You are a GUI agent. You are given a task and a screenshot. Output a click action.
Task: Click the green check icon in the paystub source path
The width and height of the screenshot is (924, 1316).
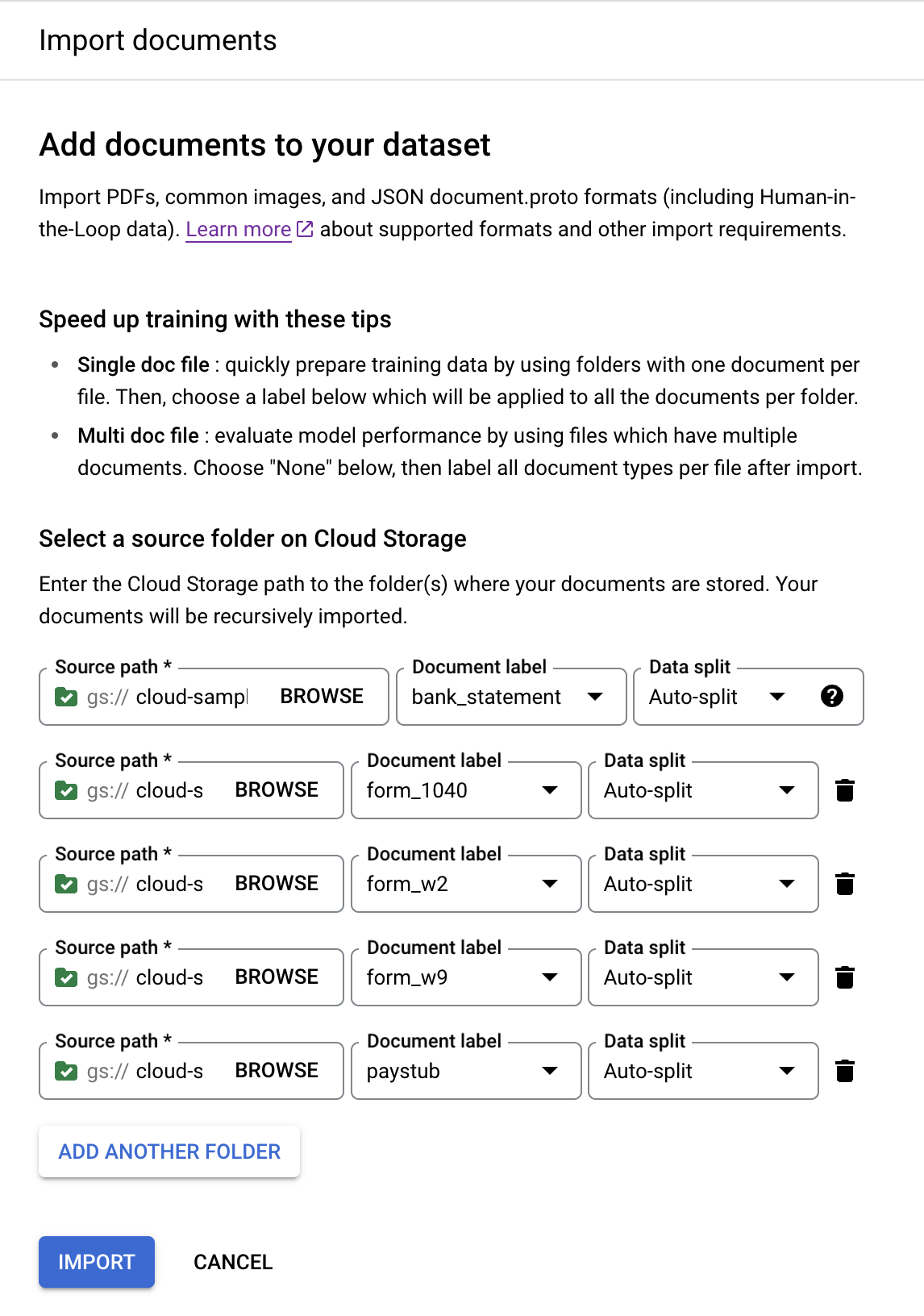tap(66, 1071)
